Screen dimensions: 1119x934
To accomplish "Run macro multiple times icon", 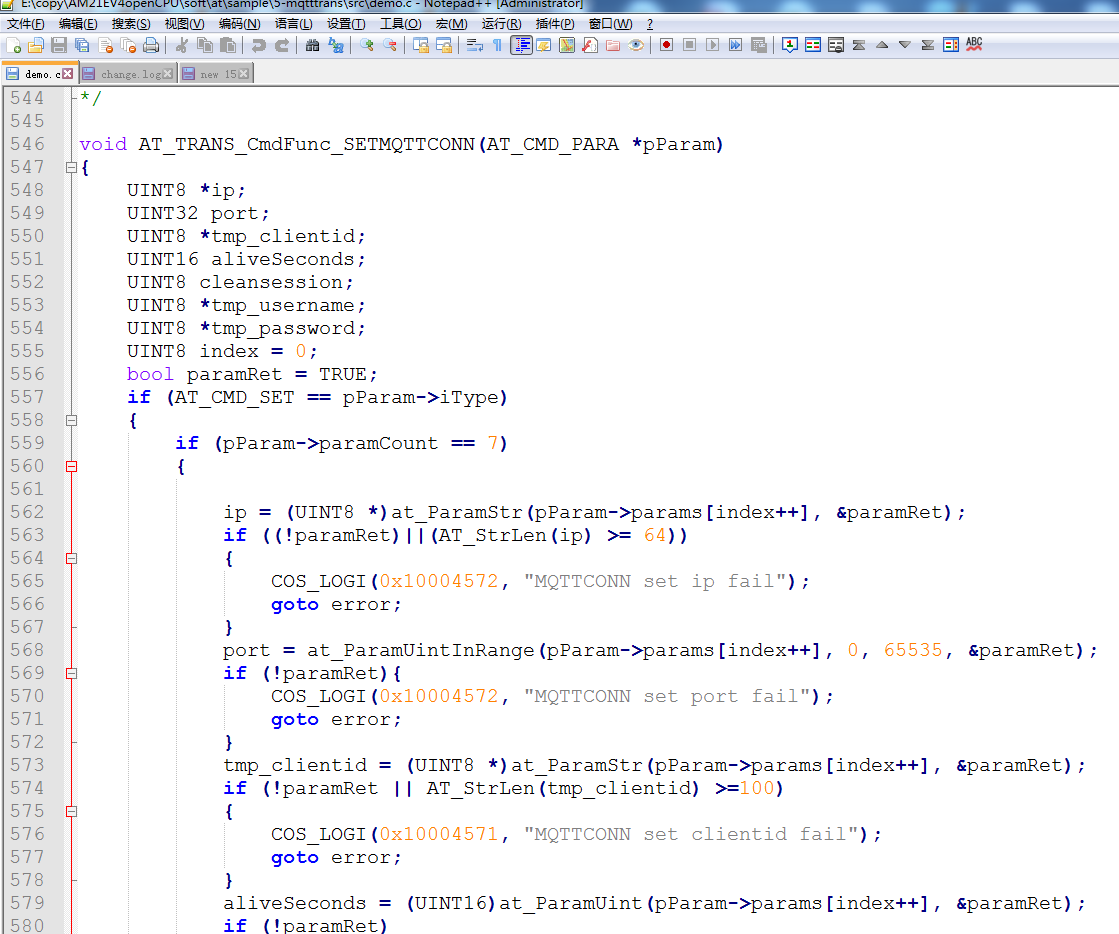I will (735, 45).
